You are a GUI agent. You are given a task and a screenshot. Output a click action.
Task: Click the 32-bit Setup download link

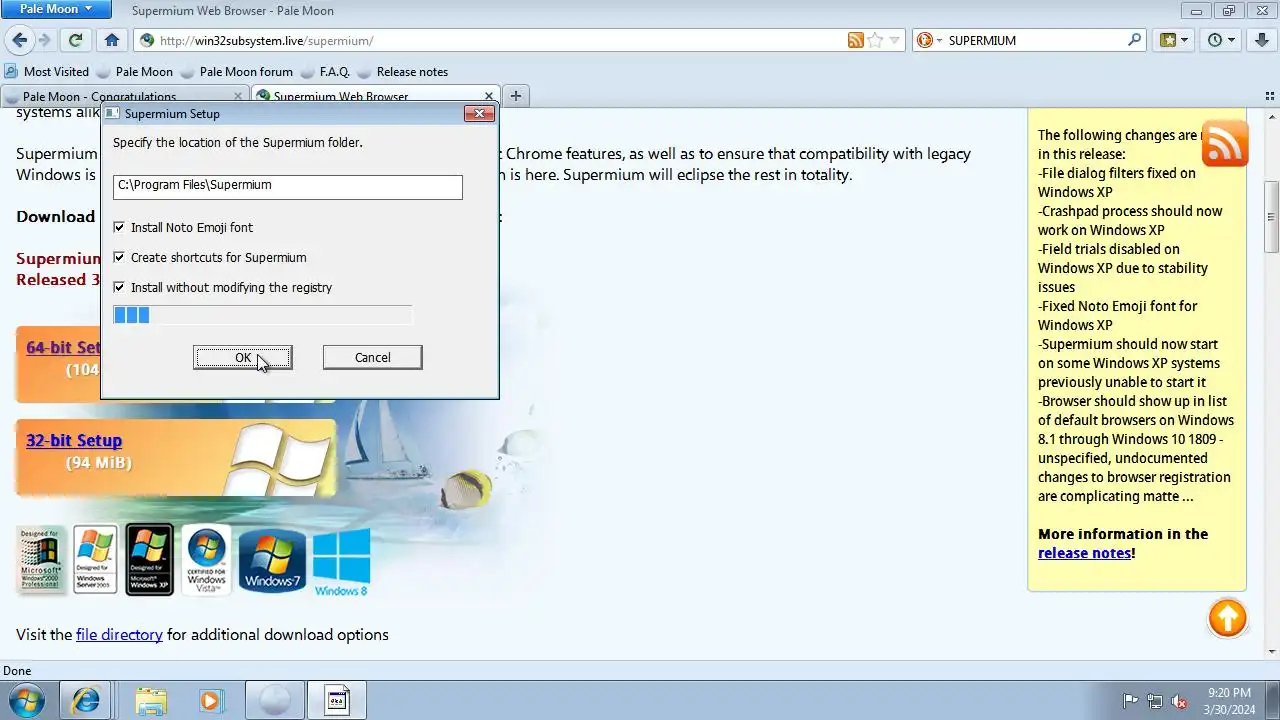pos(74,440)
